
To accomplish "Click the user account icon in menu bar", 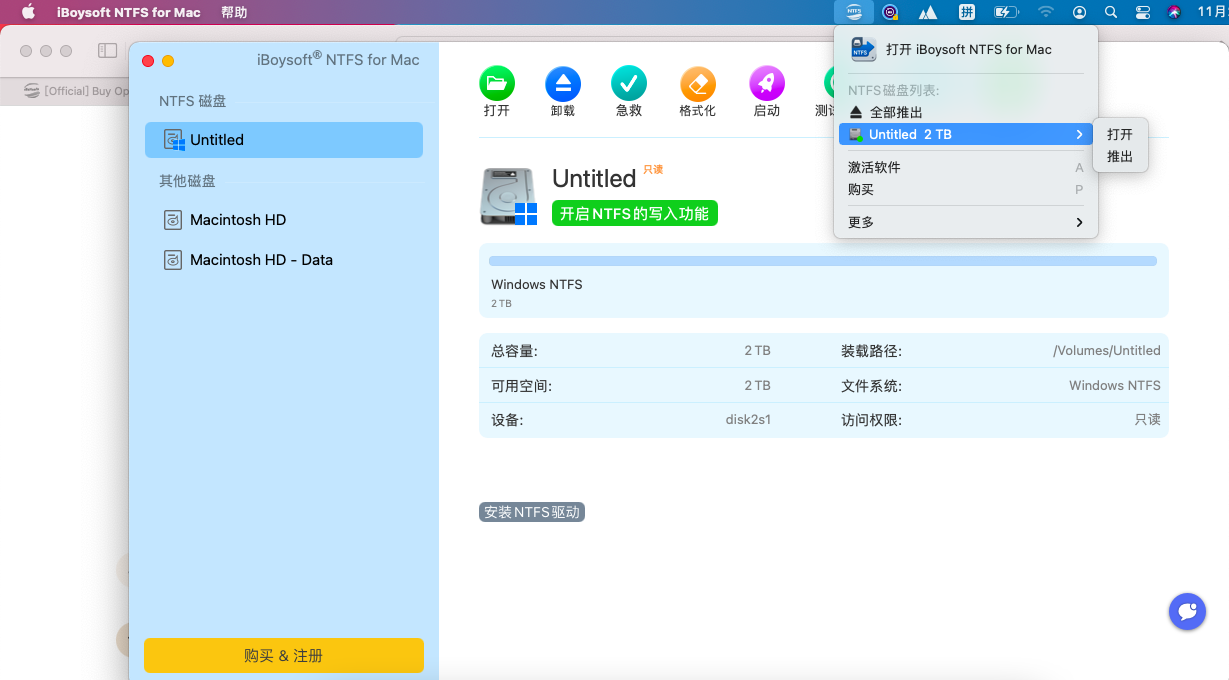I will [x=1079, y=12].
